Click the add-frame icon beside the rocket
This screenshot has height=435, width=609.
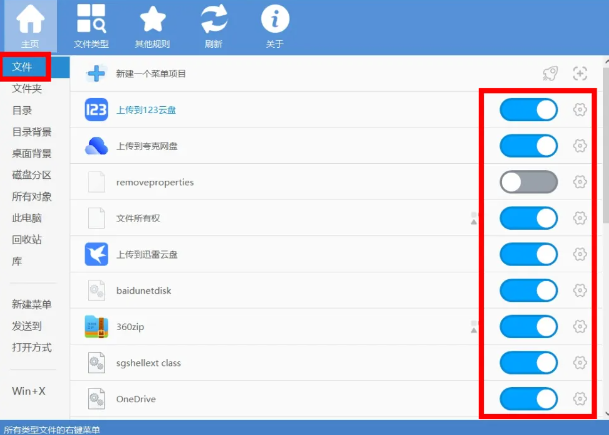click(x=579, y=73)
